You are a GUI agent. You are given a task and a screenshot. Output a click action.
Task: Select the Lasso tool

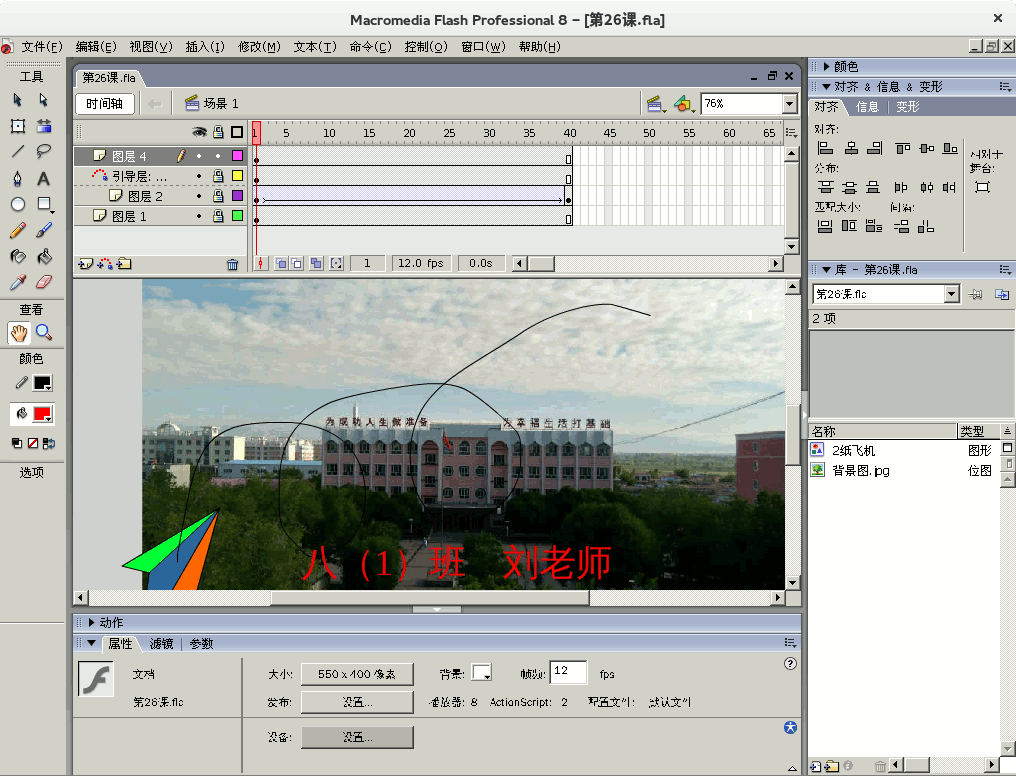43,152
